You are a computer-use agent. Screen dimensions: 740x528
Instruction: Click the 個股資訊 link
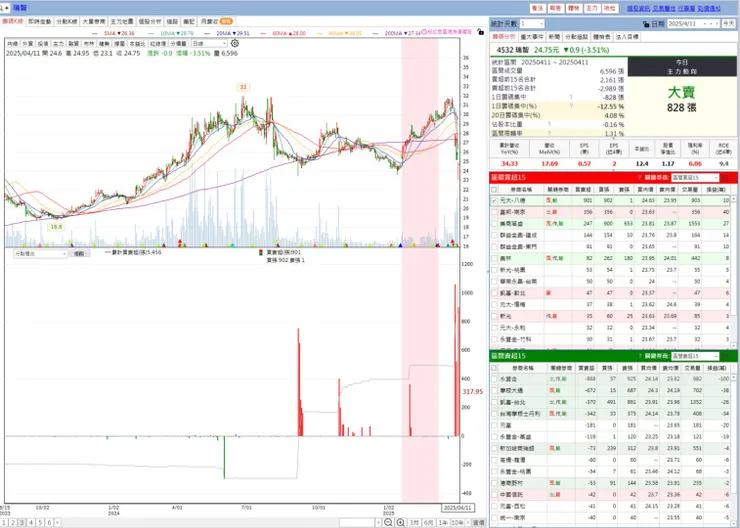tap(638, 8)
